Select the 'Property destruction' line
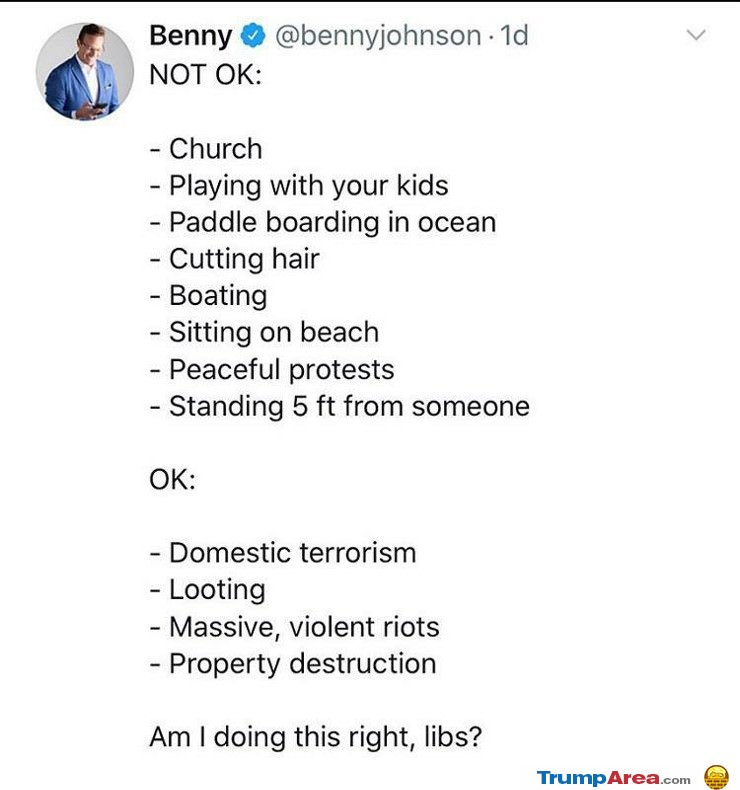Image resolution: width=740 pixels, height=790 pixels. point(293,664)
